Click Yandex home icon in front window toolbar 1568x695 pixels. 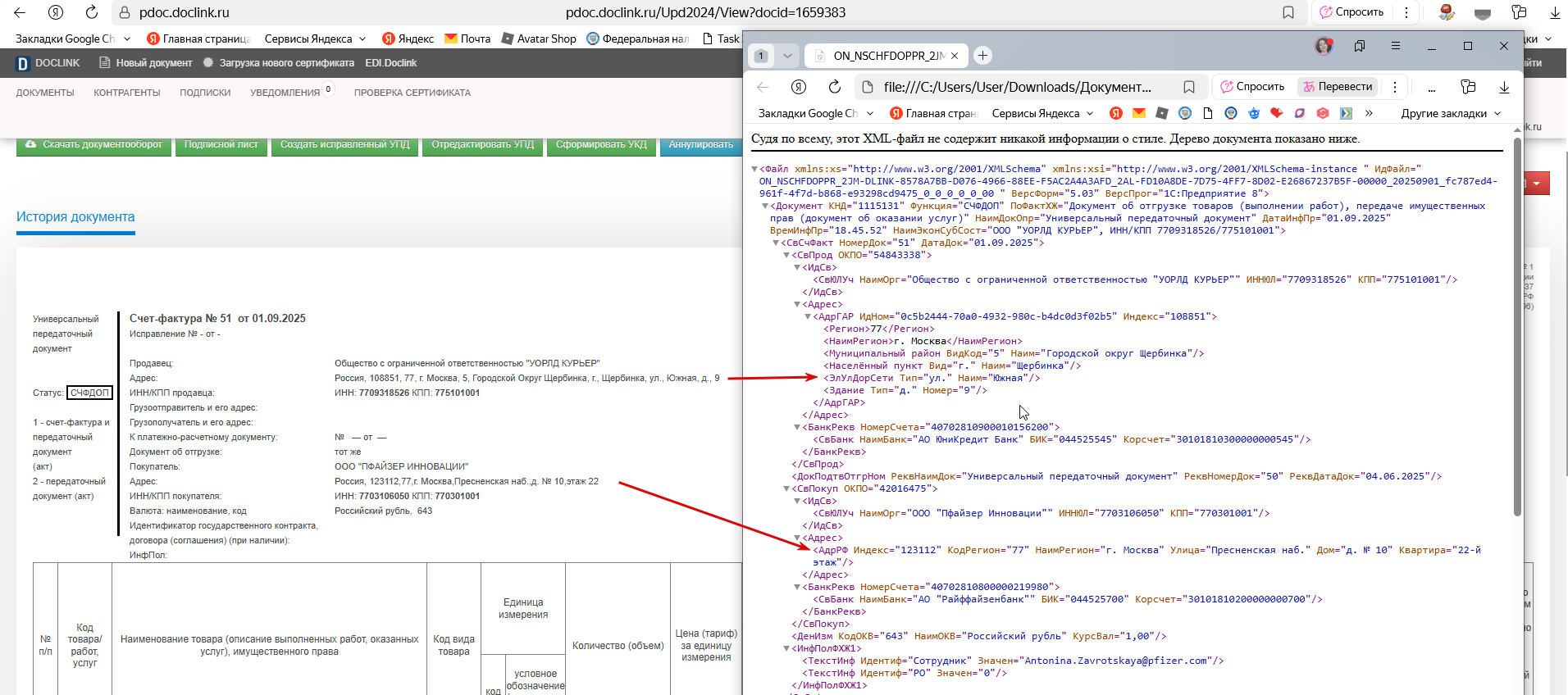pos(799,87)
